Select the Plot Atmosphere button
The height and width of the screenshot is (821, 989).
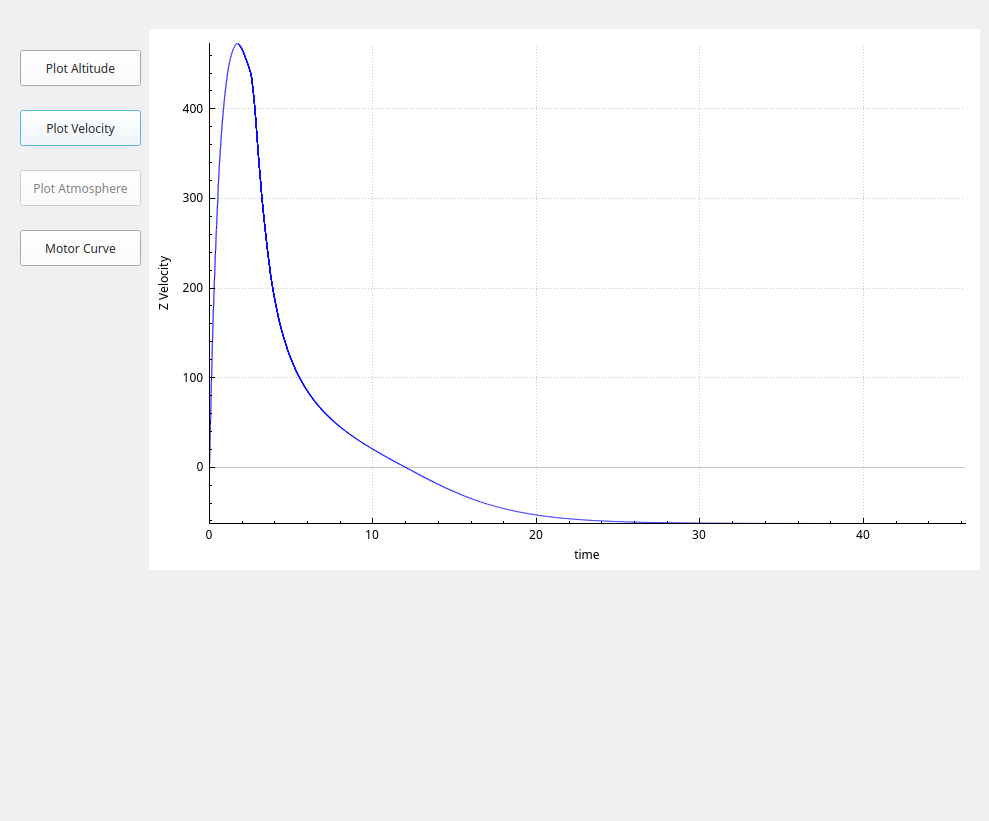[80, 188]
